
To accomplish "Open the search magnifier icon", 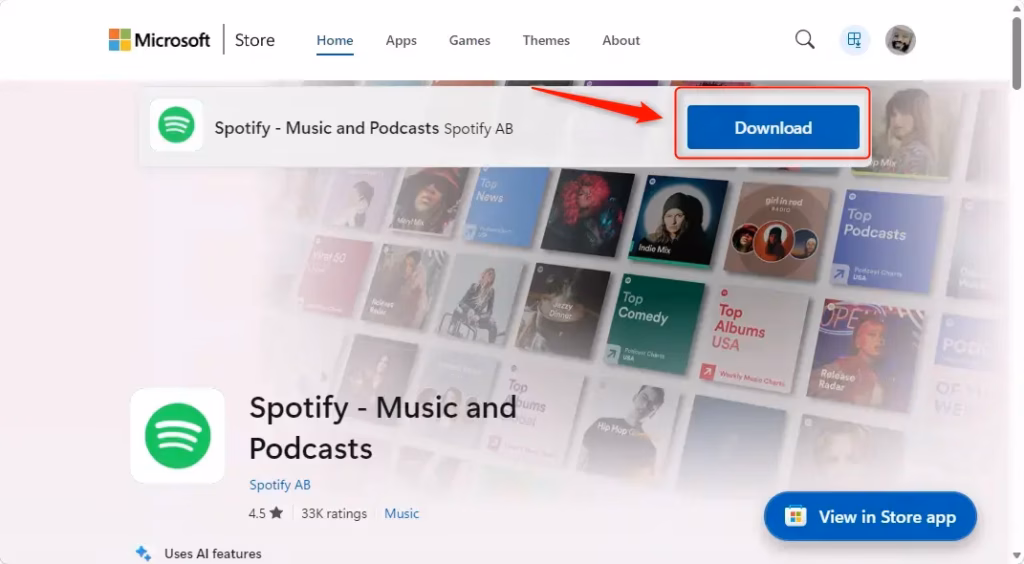I will [x=805, y=40].
